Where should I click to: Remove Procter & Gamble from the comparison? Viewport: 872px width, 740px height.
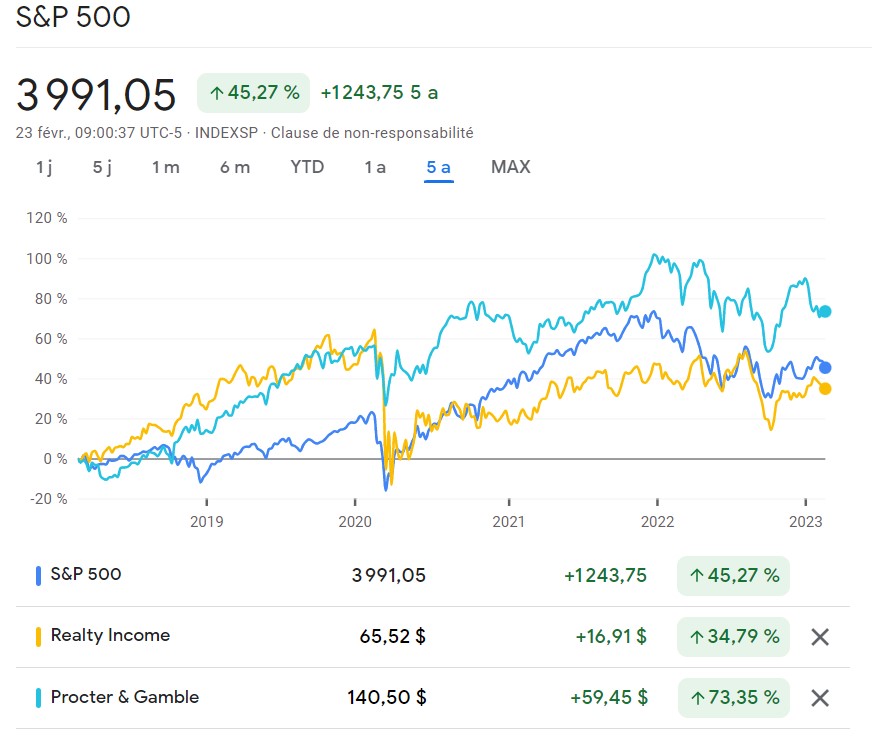(x=820, y=698)
